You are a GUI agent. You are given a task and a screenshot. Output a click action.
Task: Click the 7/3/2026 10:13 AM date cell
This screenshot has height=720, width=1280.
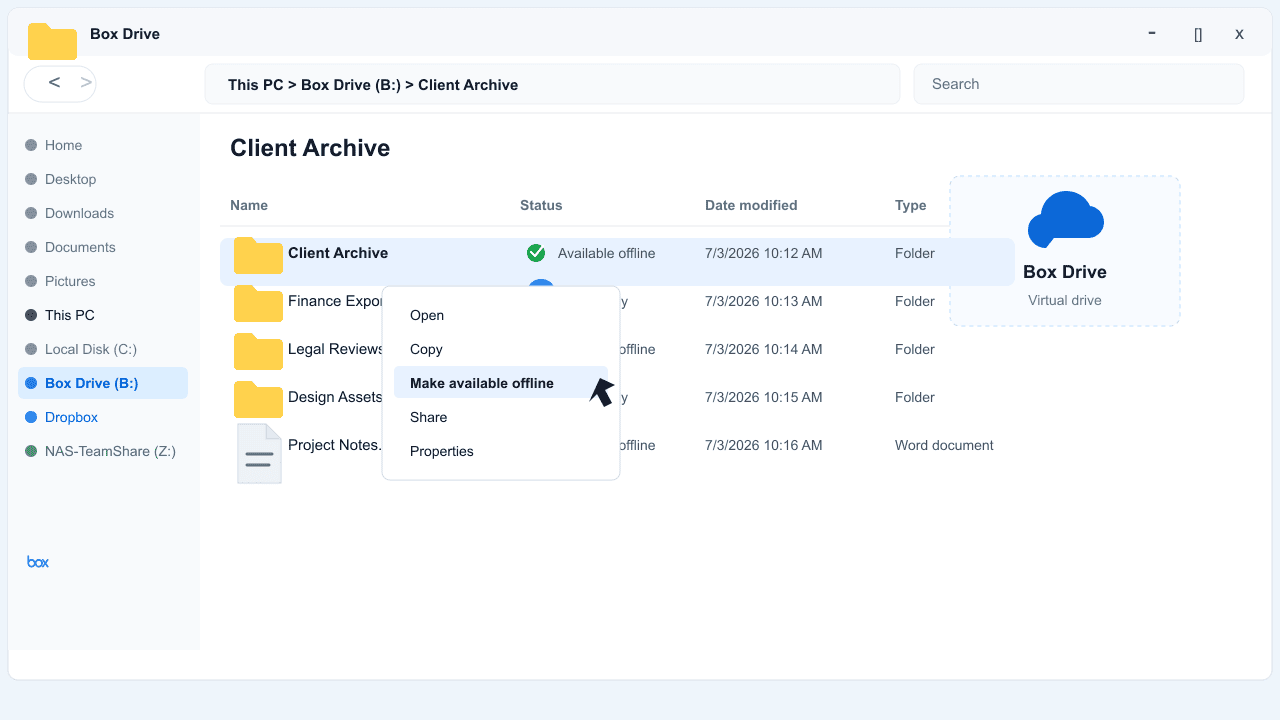(x=764, y=301)
